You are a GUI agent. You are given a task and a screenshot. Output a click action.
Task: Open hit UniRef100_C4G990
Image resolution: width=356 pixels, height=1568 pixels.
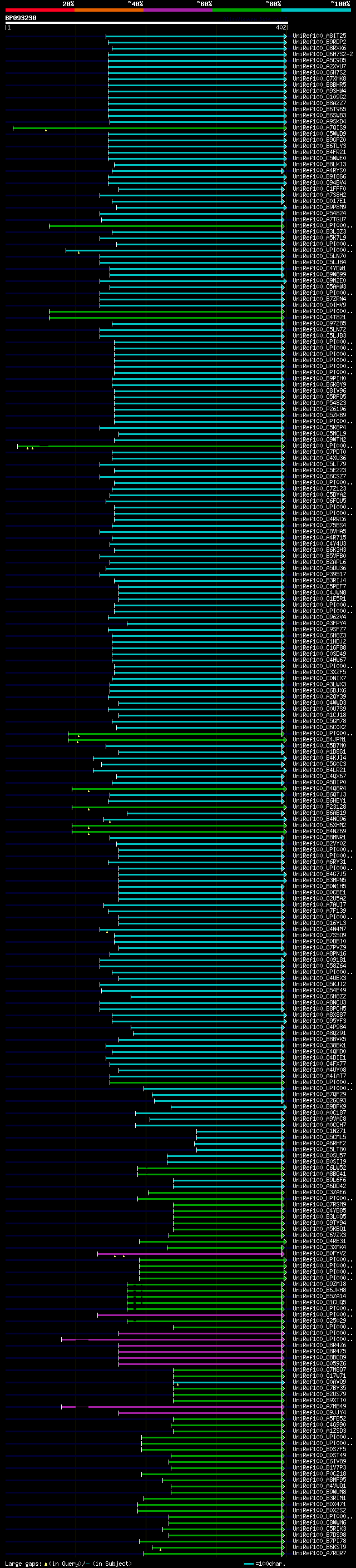tap(319, 1425)
